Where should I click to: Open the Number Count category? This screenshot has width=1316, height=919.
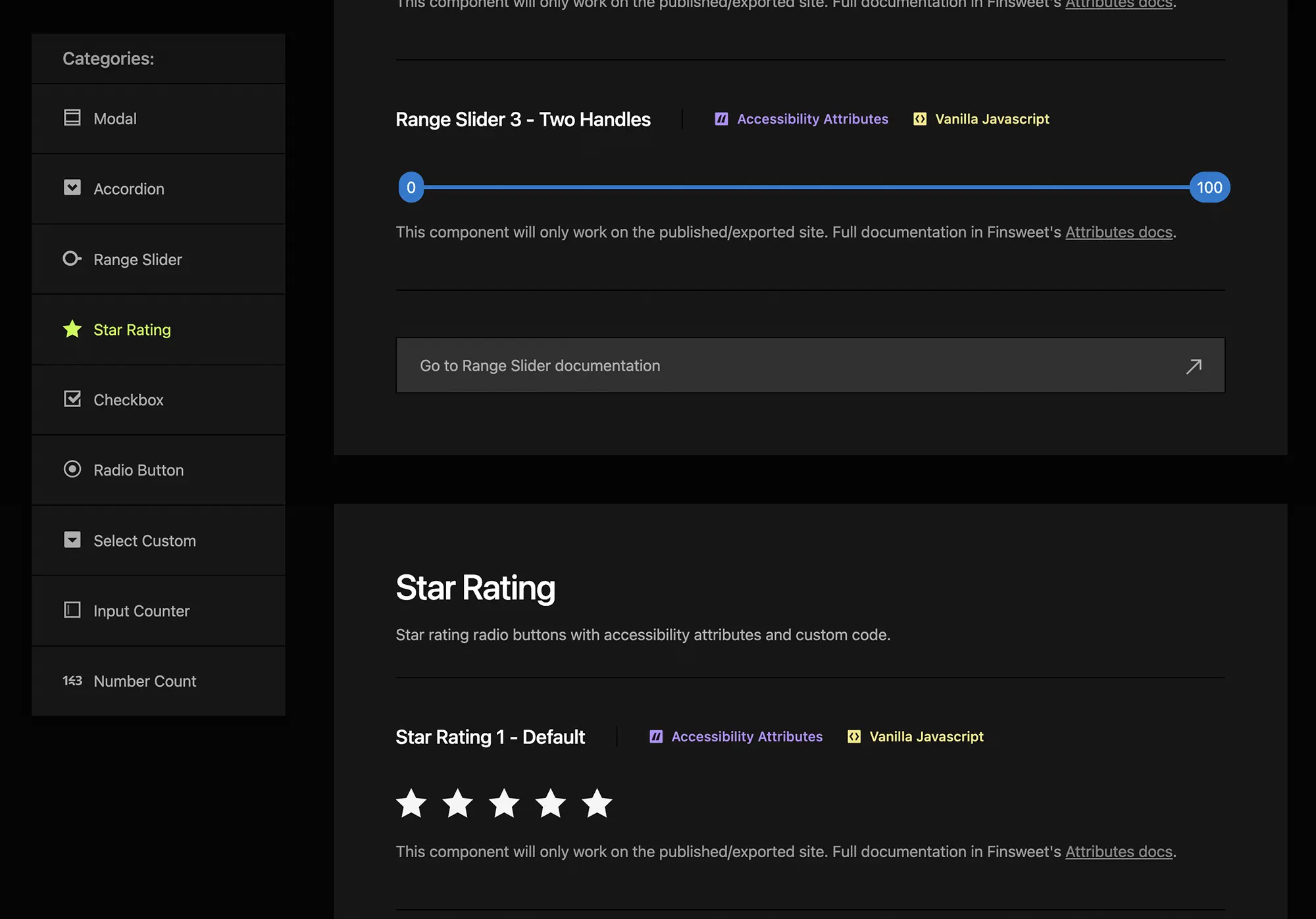pyautogui.click(x=145, y=682)
